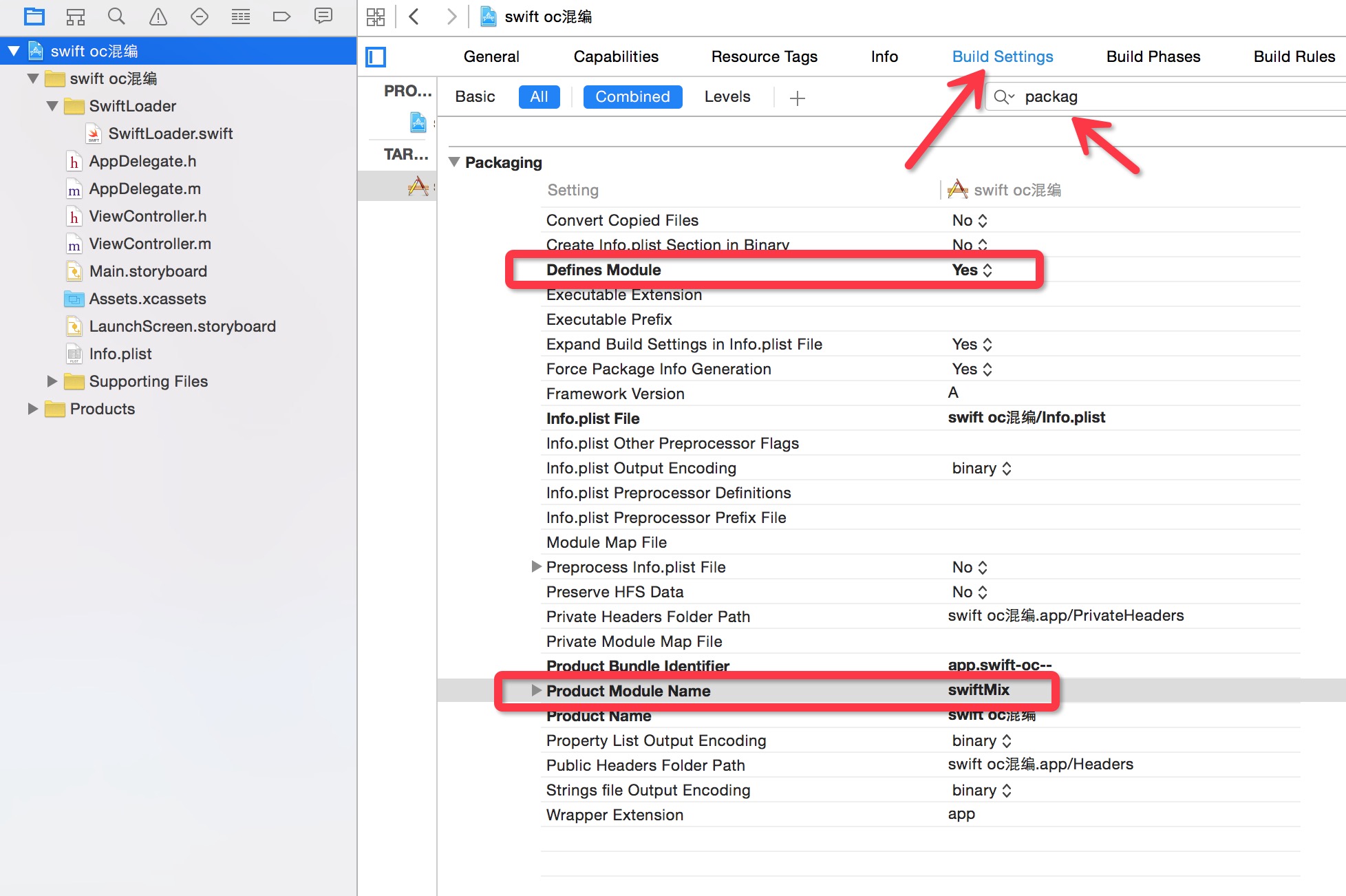Show All build settings
Image resolution: width=1346 pixels, height=896 pixels.
(539, 97)
